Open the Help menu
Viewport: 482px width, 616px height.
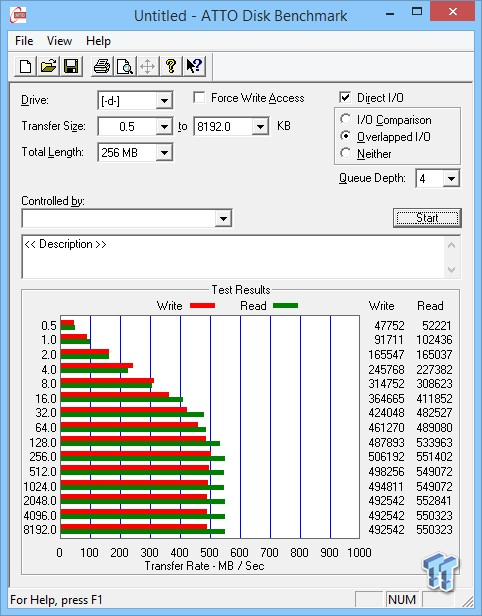(98, 41)
